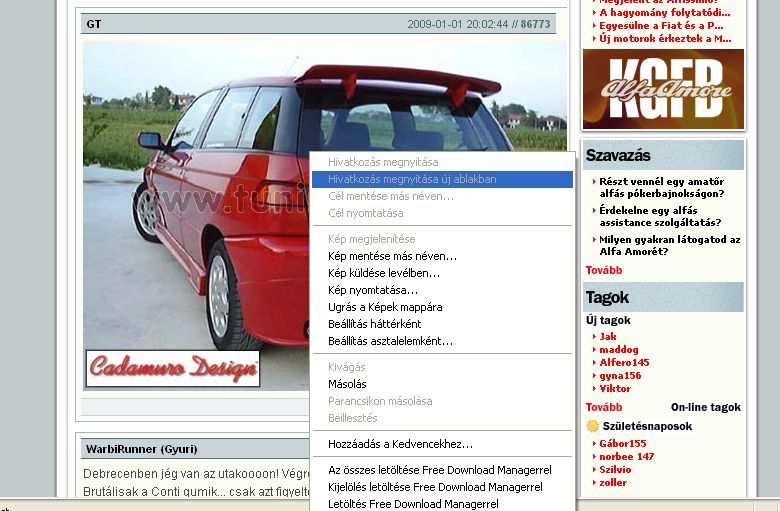The height and width of the screenshot is (511, 780).
Task: Open birthday member 'Szilvio'
Action: [x=615, y=469]
